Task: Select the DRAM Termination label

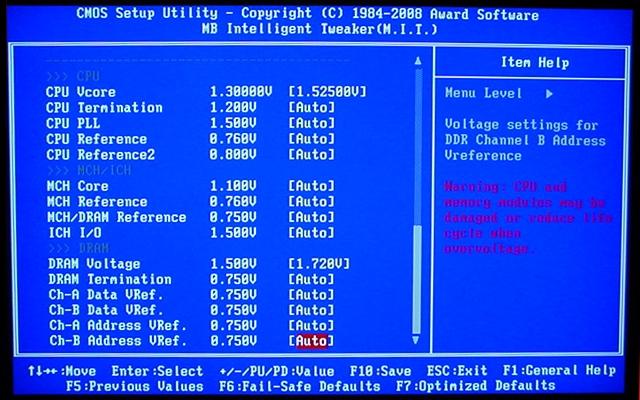Action: coord(110,279)
